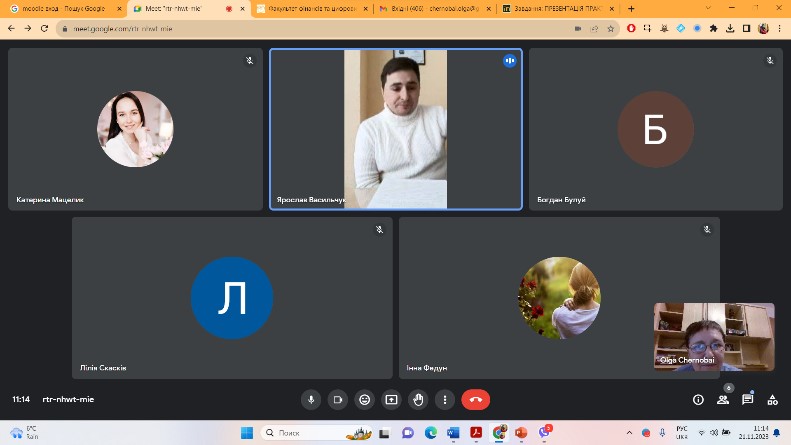Open the emoji reactions button
Viewport: 791px width, 445px height.
coord(364,400)
